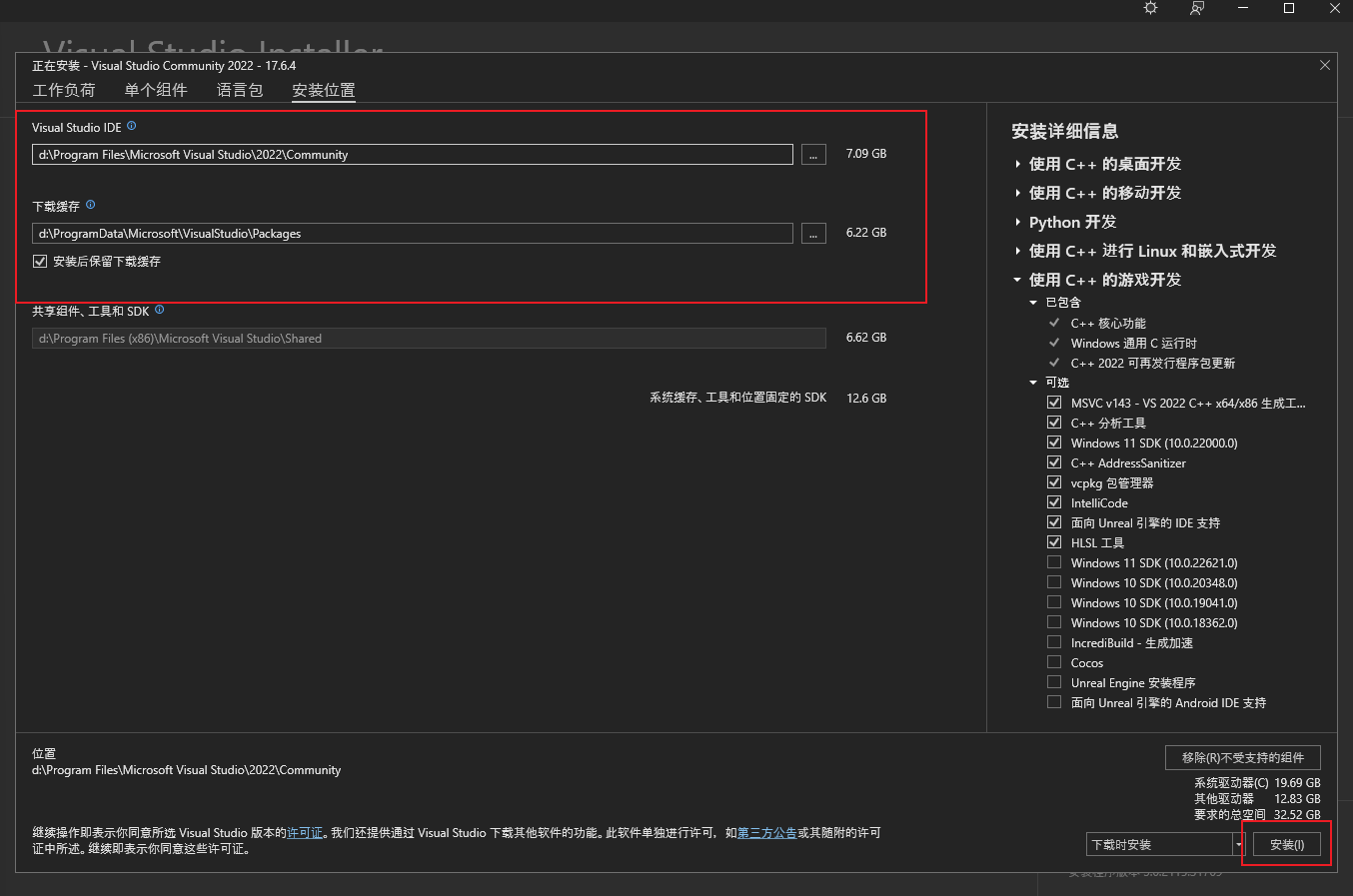Open the 许可证 license link
This screenshot has height=896, width=1353.
click(x=306, y=833)
